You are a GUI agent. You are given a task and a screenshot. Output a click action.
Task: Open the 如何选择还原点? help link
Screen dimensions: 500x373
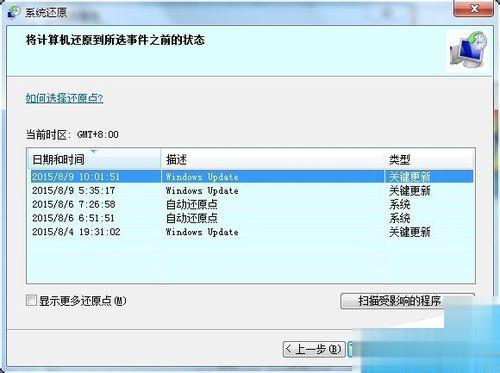pyautogui.click(x=65, y=98)
